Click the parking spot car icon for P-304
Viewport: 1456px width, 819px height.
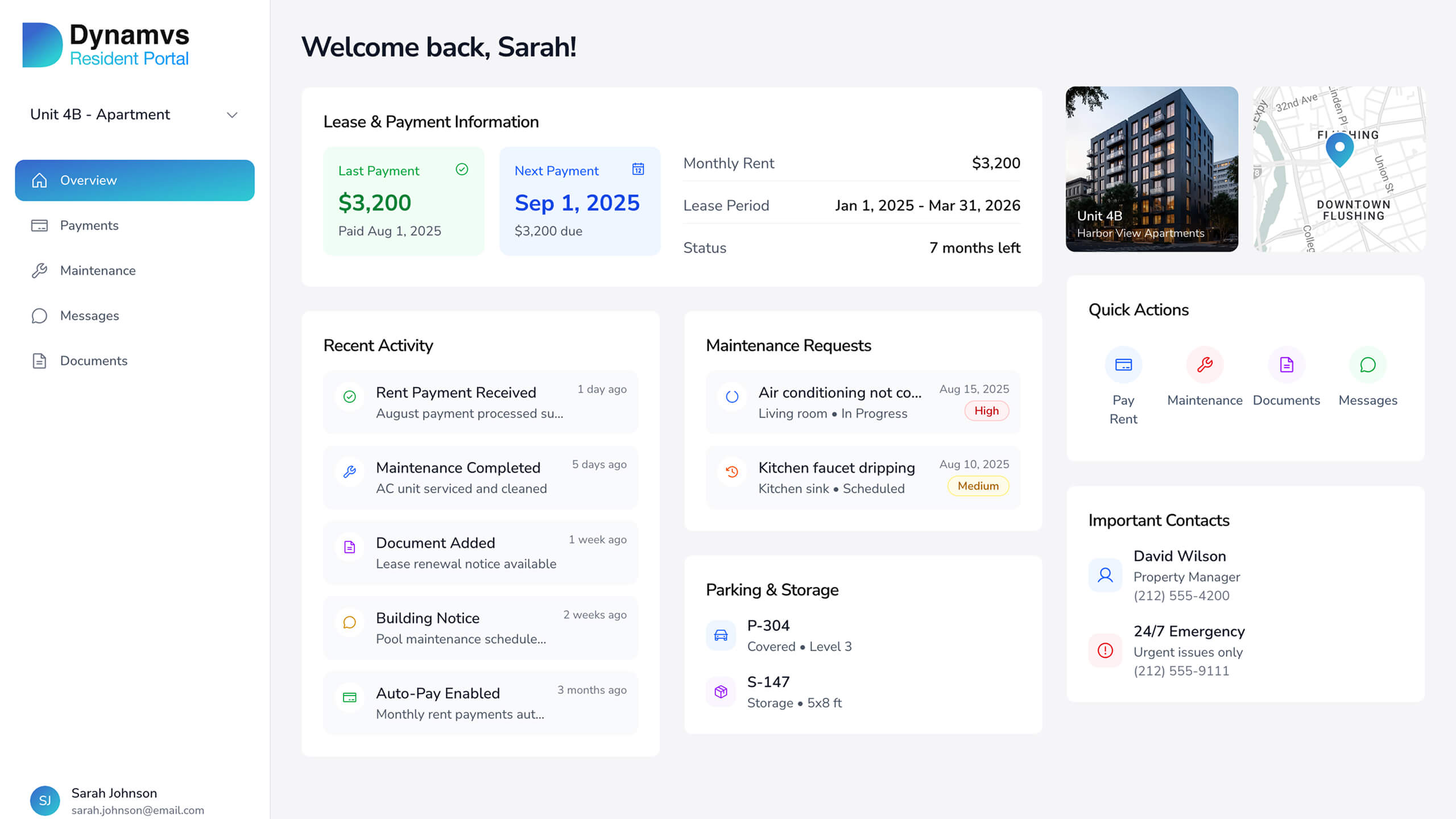pos(720,635)
